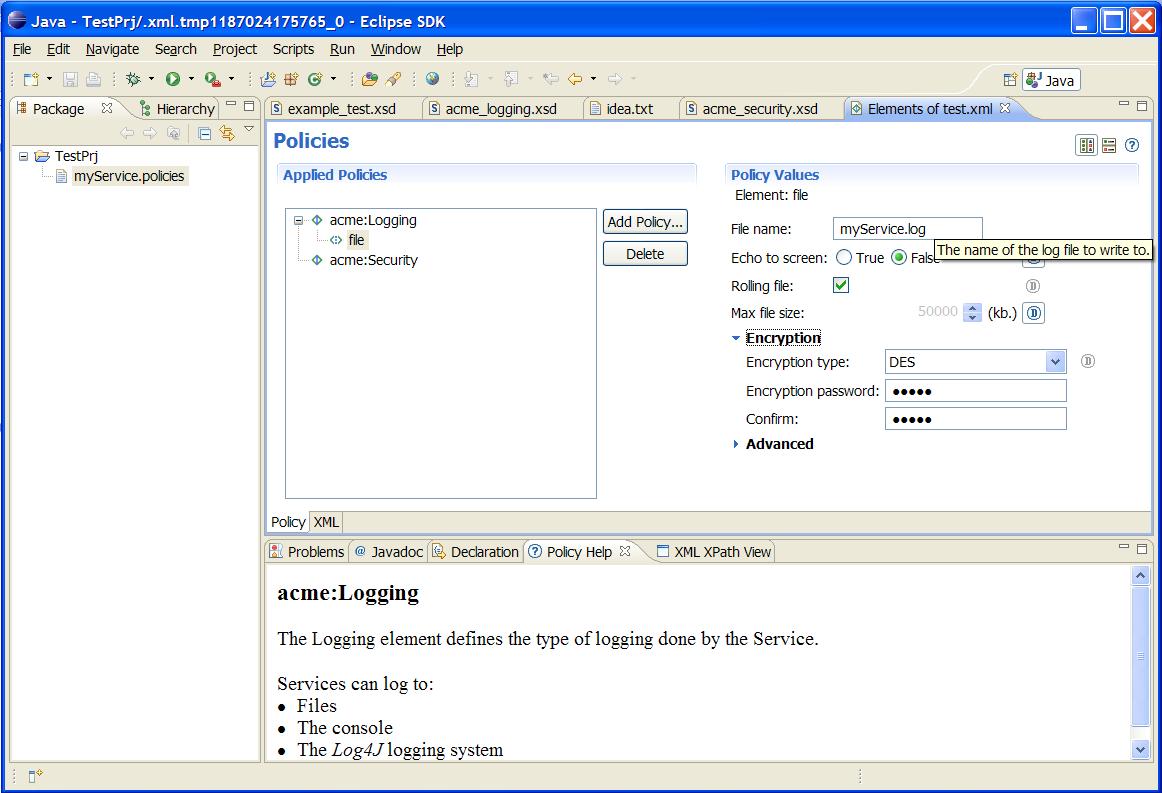
Task: Collapse the Encryption section
Action: pos(736,338)
